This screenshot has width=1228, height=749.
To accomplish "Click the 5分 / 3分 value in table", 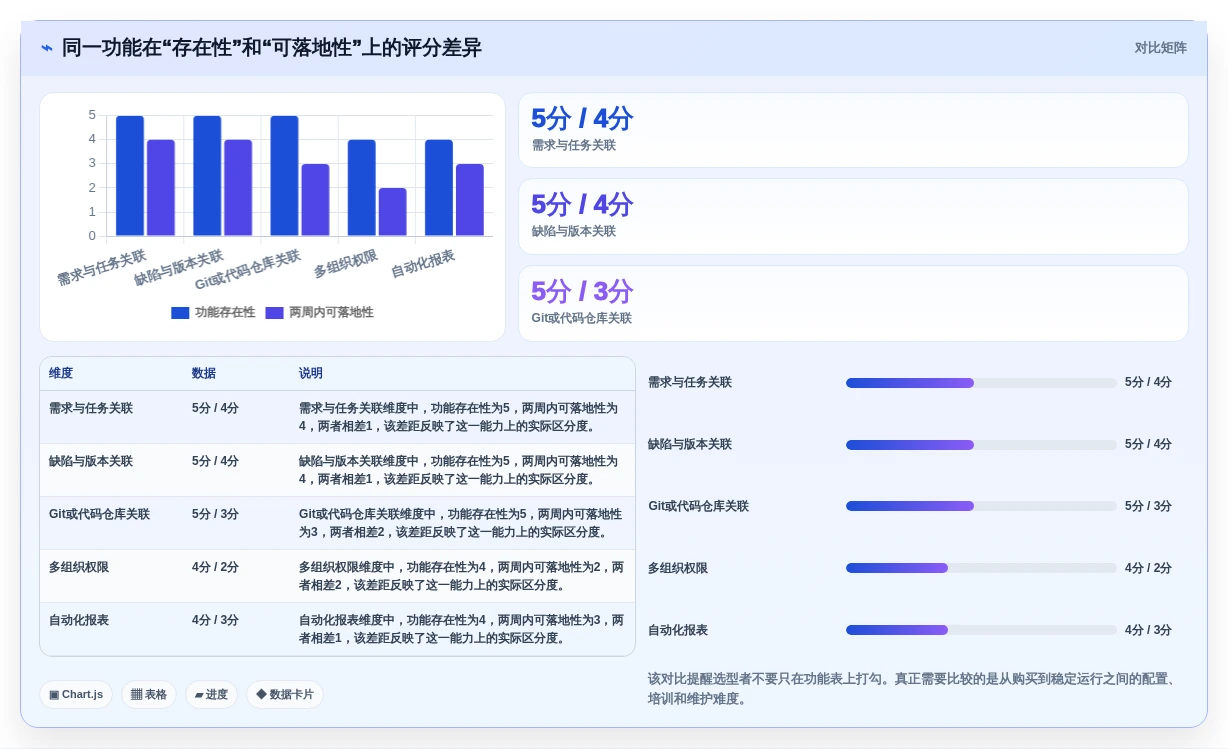I will (215, 514).
